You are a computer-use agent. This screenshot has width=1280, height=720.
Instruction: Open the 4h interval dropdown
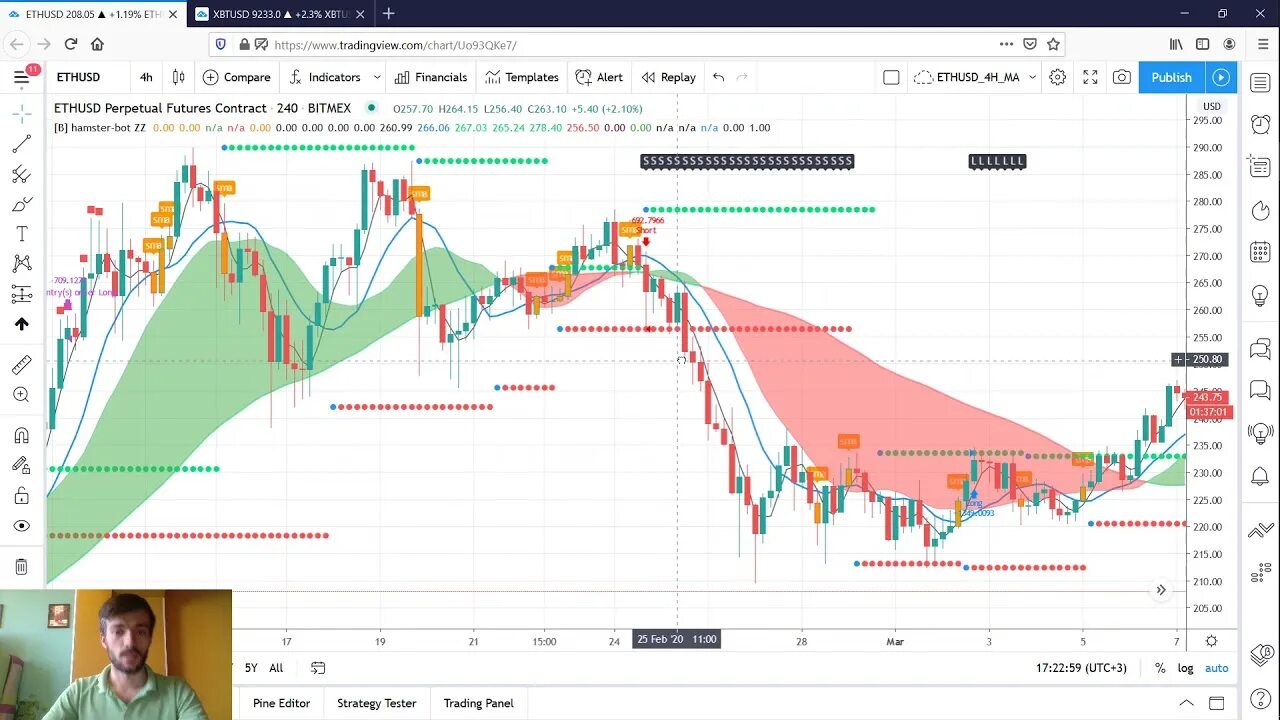point(146,77)
